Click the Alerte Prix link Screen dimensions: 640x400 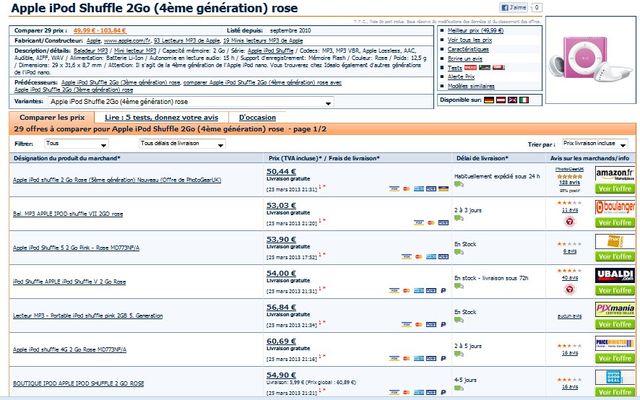coord(461,77)
